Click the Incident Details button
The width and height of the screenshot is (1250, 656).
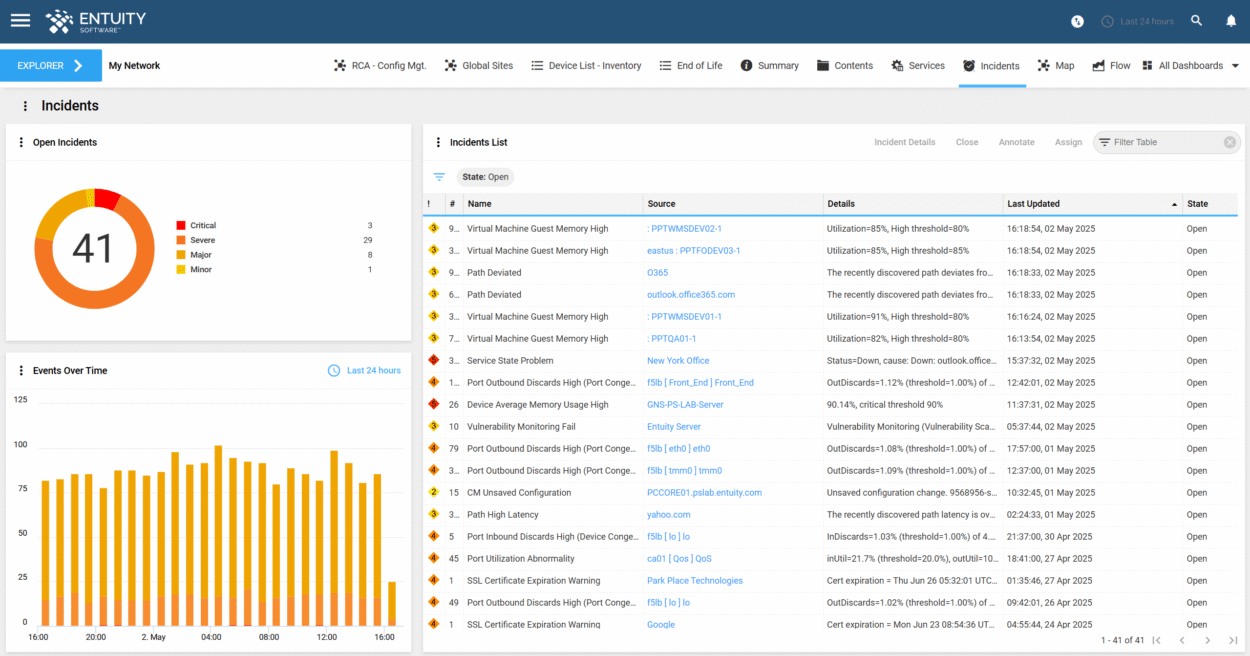coord(905,143)
